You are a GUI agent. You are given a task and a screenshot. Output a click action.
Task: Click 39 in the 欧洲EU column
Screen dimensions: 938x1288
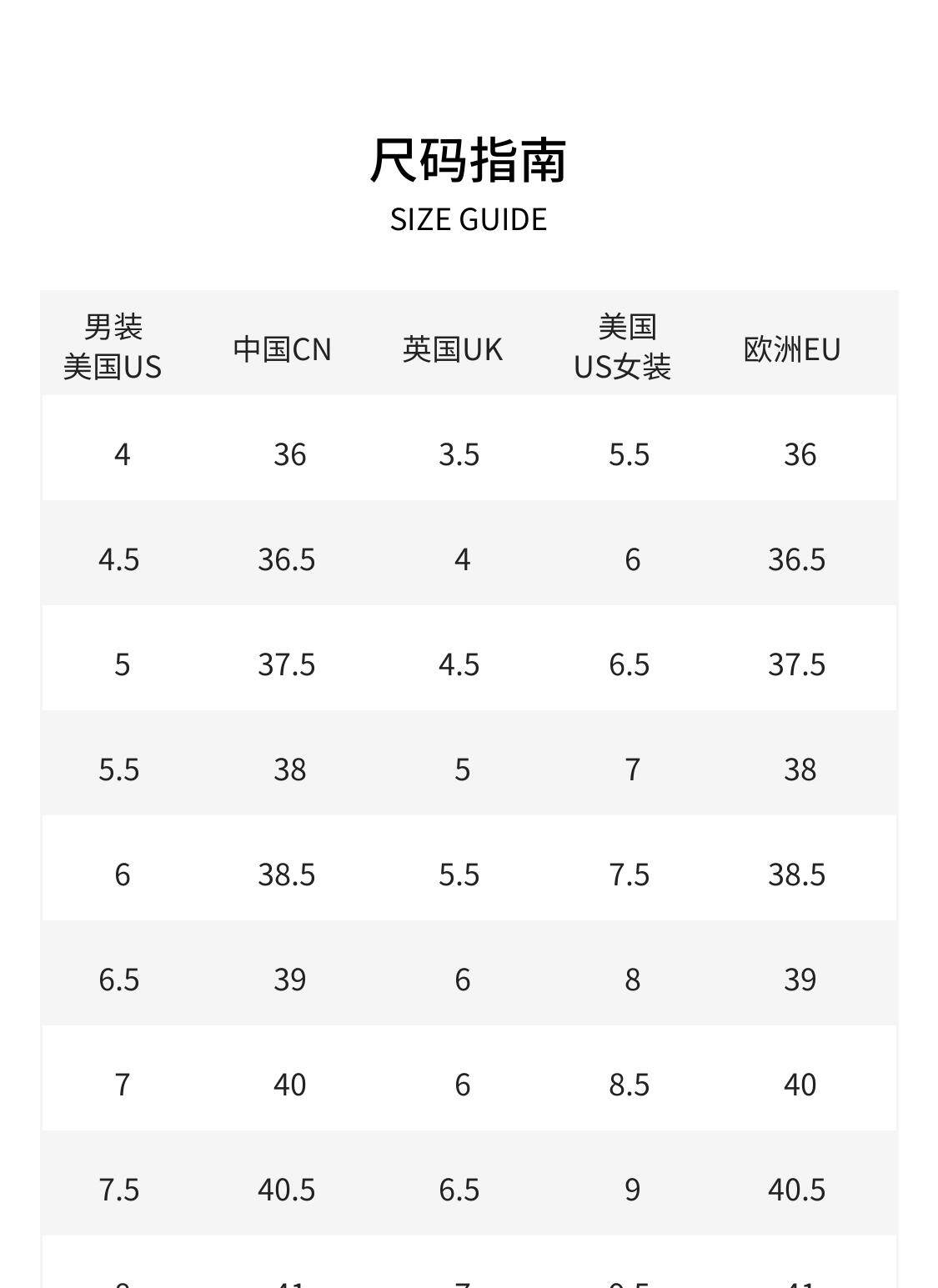point(800,980)
